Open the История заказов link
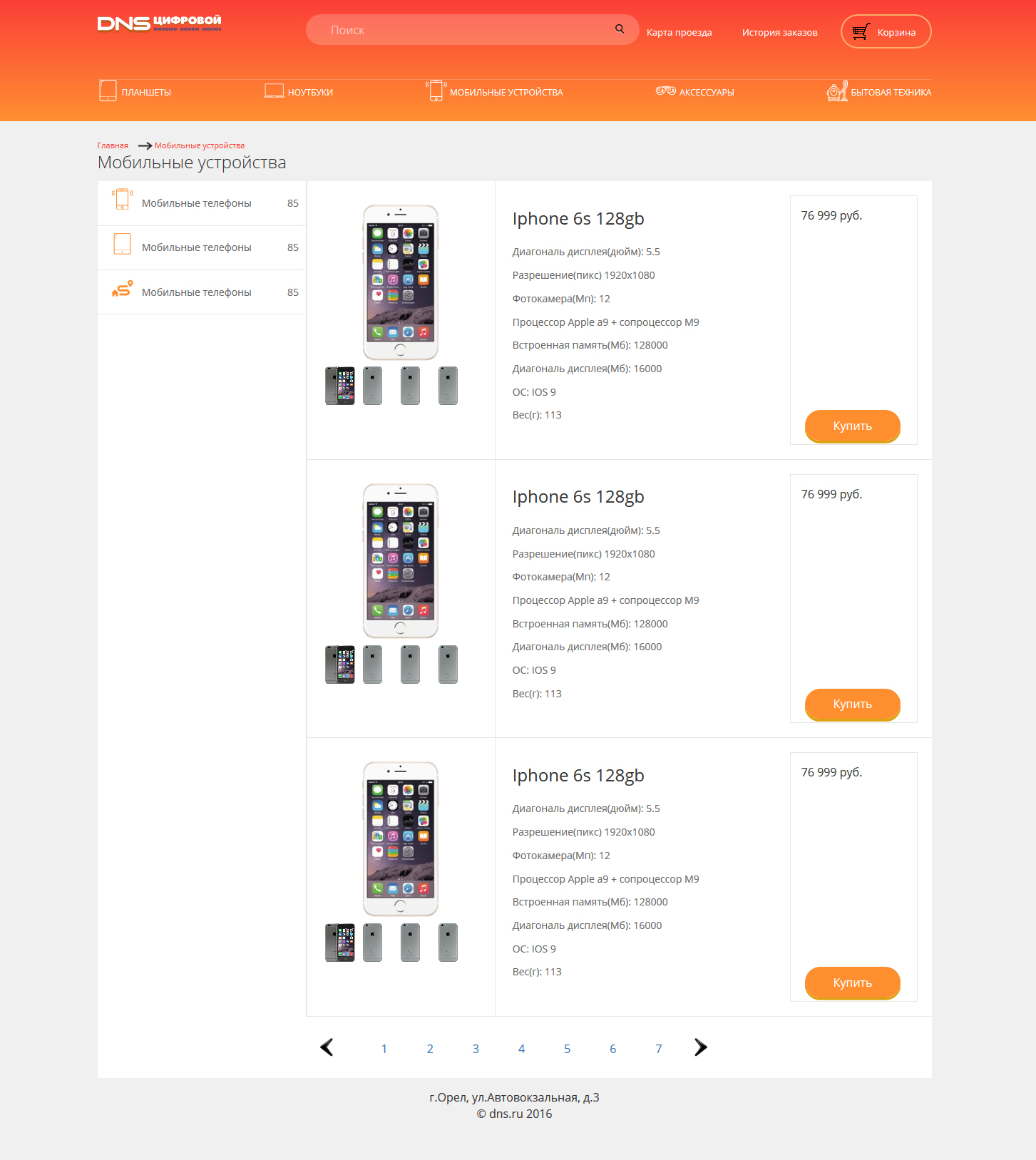The width and height of the screenshot is (1036, 1160). pos(779,32)
